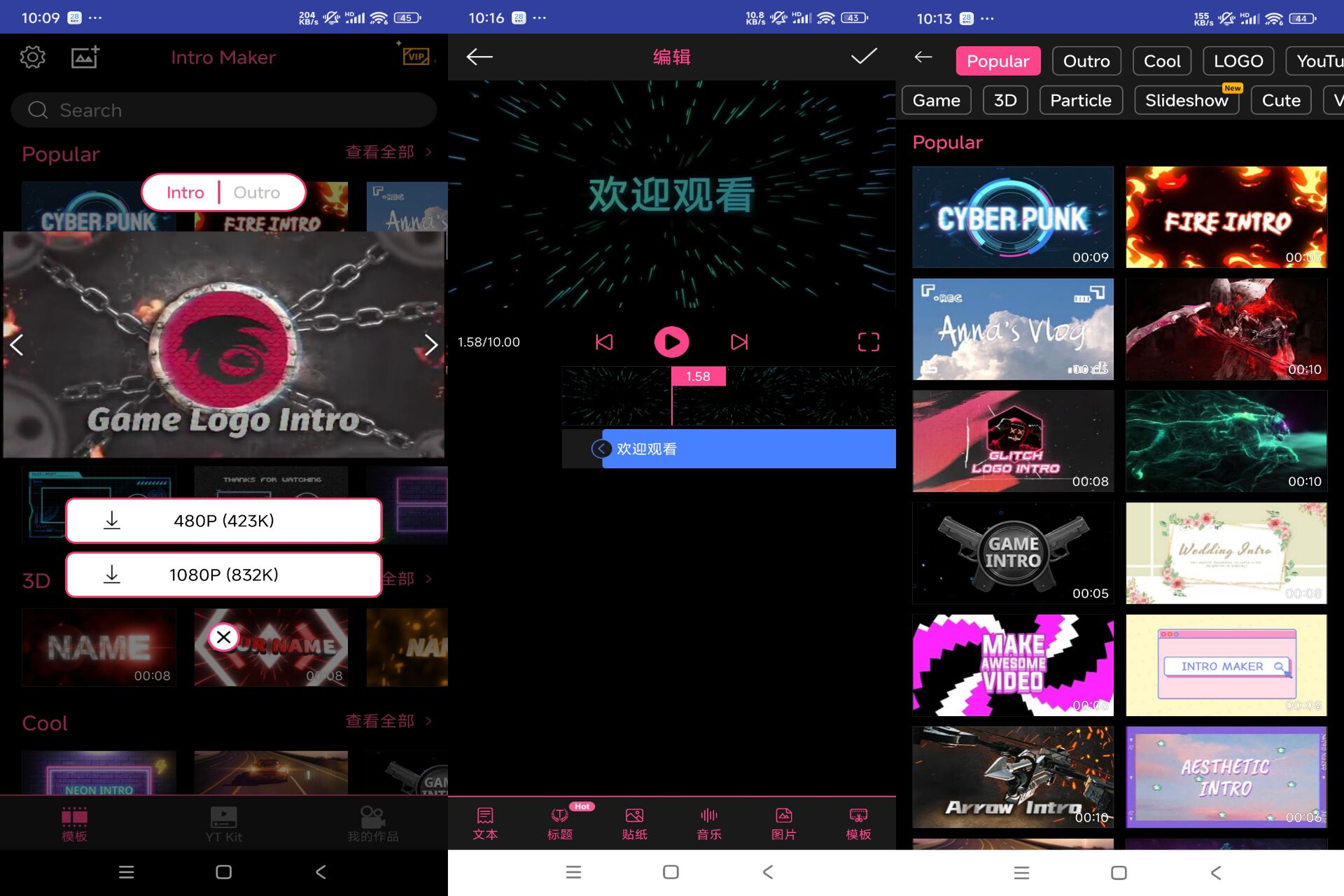The image size is (1344, 896).
Task: Open the Cyber Punk template thumbnail
Action: [x=1012, y=217]
